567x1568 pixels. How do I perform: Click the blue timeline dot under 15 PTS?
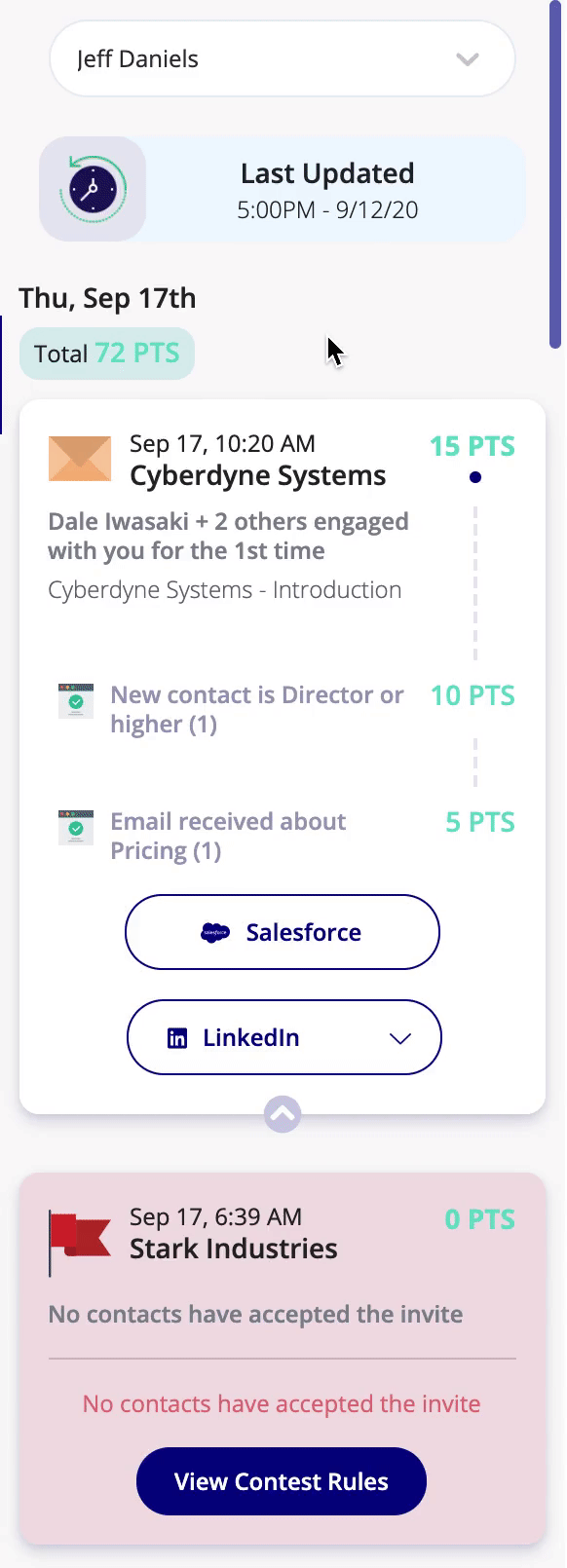(x=475, y=477)
